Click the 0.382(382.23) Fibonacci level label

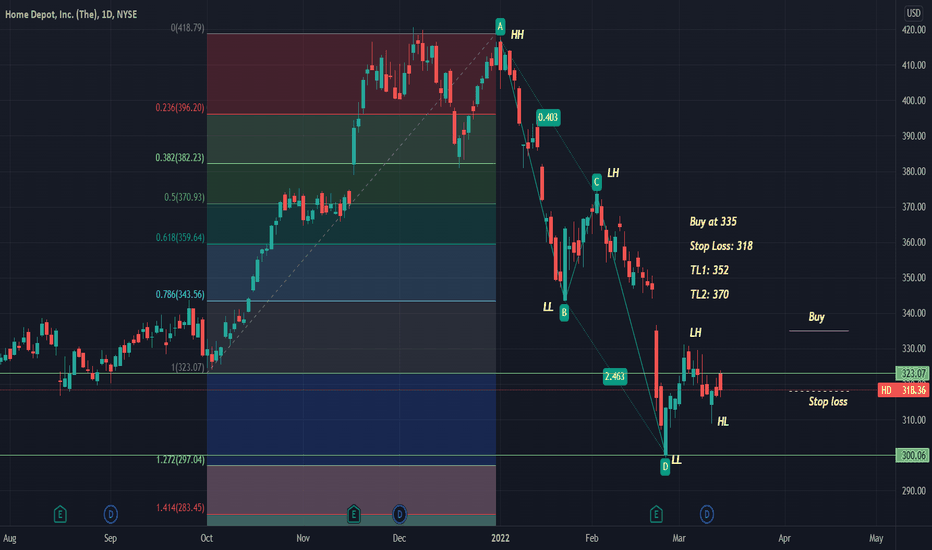180,158
